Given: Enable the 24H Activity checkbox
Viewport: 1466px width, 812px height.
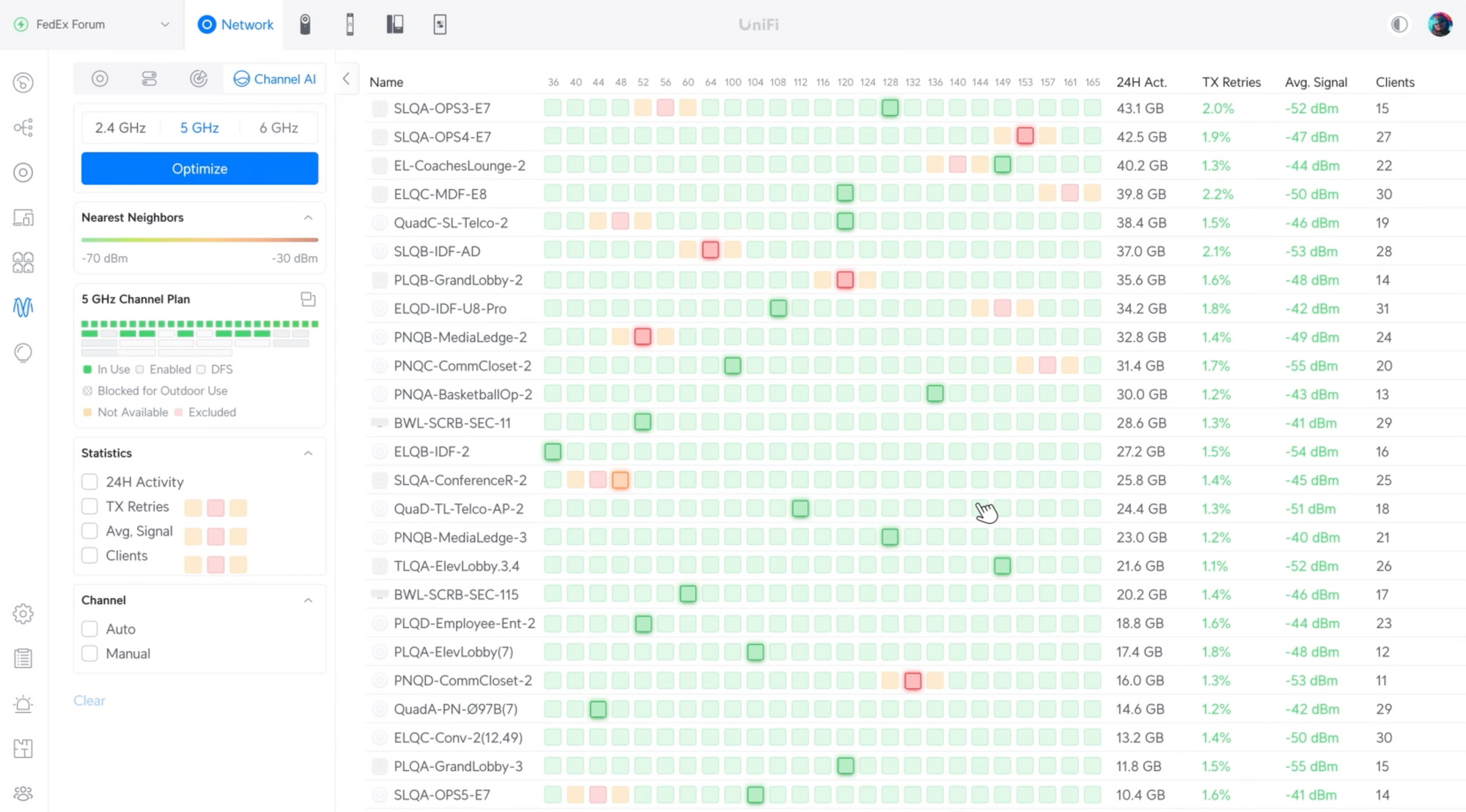Looking at the screenshot, I should pos(89,481).
